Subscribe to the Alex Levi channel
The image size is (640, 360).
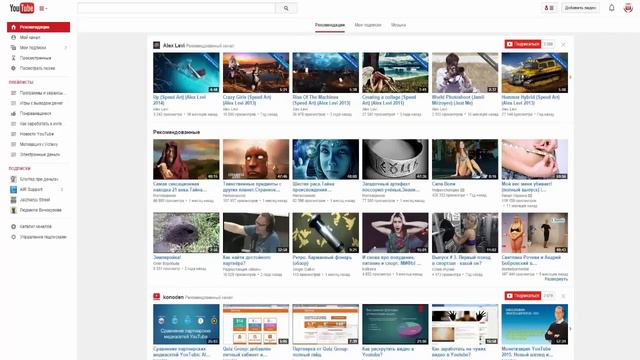(522, 44)
